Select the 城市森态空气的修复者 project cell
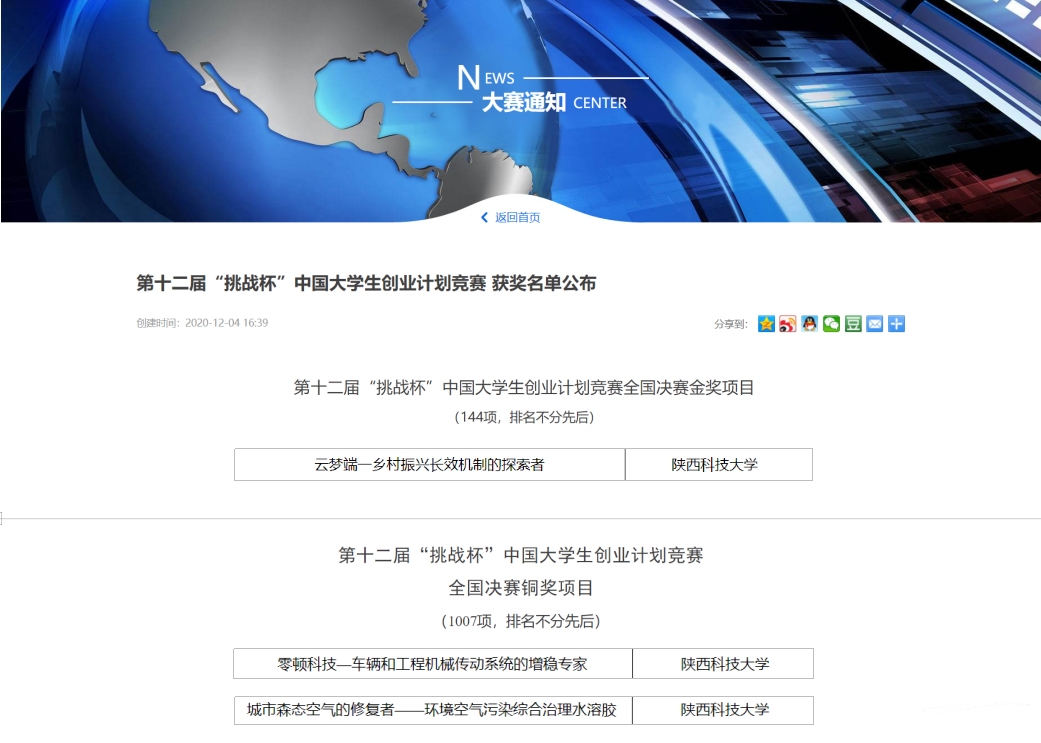Viewport: 1041px width, 743px height. tap(432, 710)
